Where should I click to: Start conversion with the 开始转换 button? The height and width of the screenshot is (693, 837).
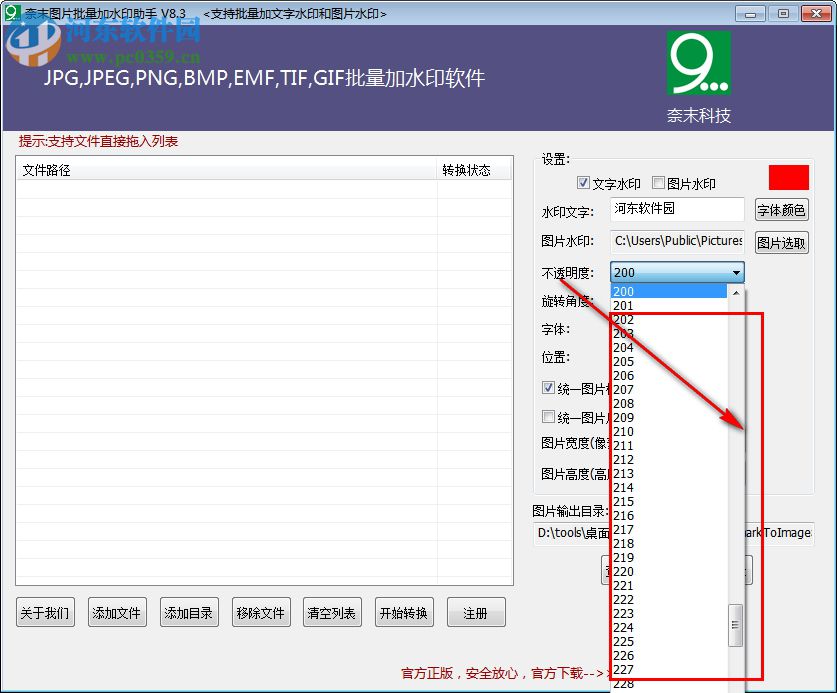coord(404,612)
